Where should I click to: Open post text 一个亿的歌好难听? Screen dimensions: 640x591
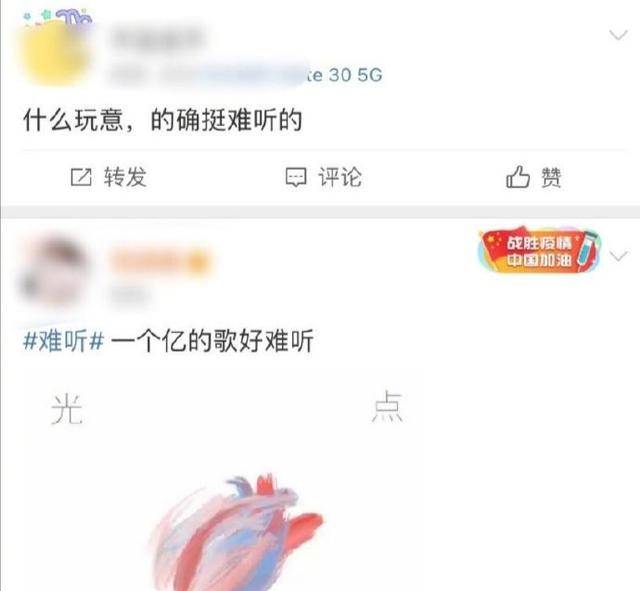point(212,341)
